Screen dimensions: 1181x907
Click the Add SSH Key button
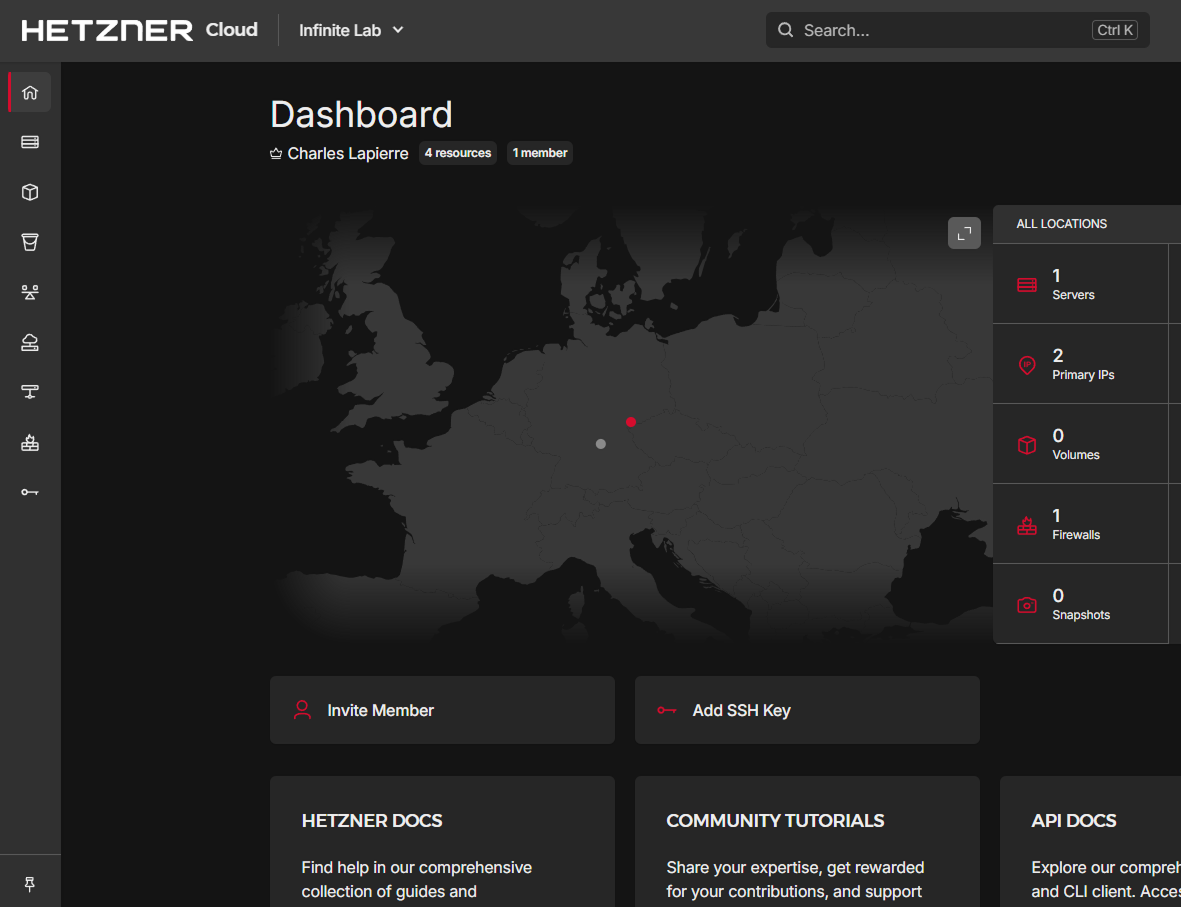pos(807,710)
